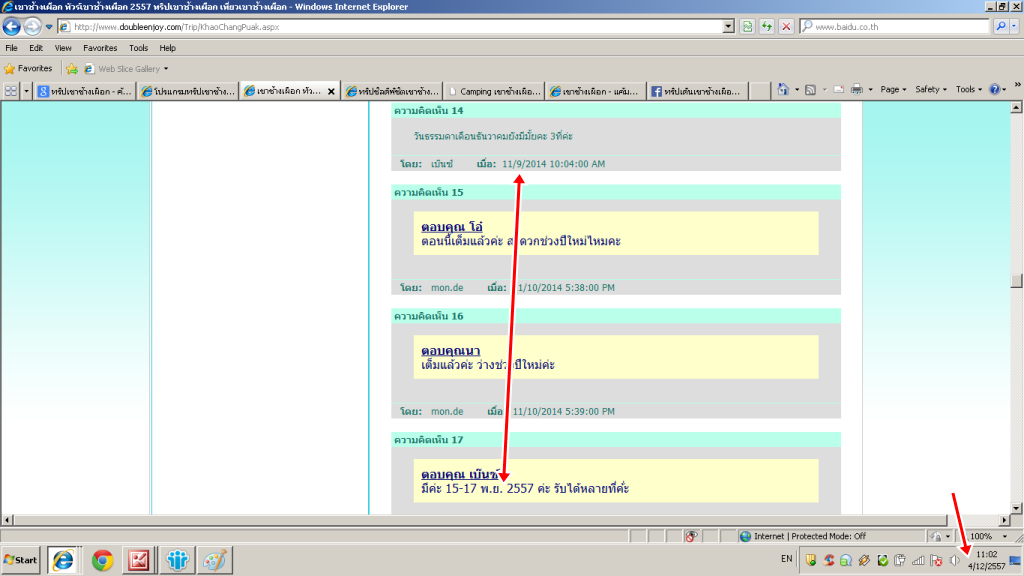Switch to the Google search tab
This screenshot has height=576, width=1024.
point(84,91)
